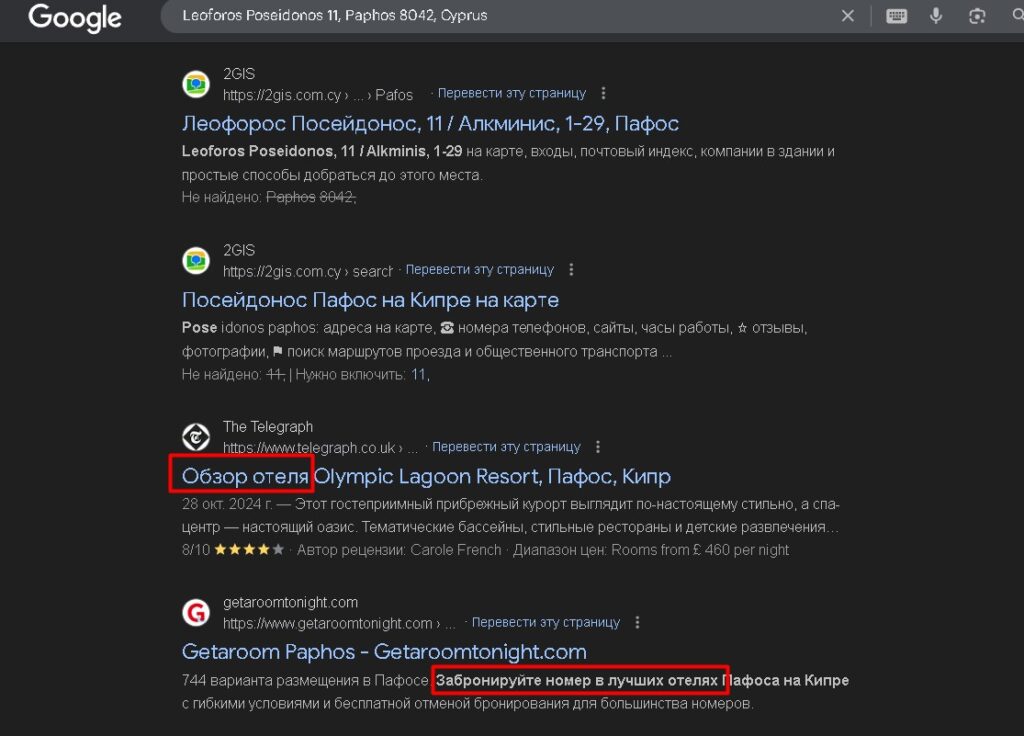Translate the Telegraph result page

coord(506,447)
